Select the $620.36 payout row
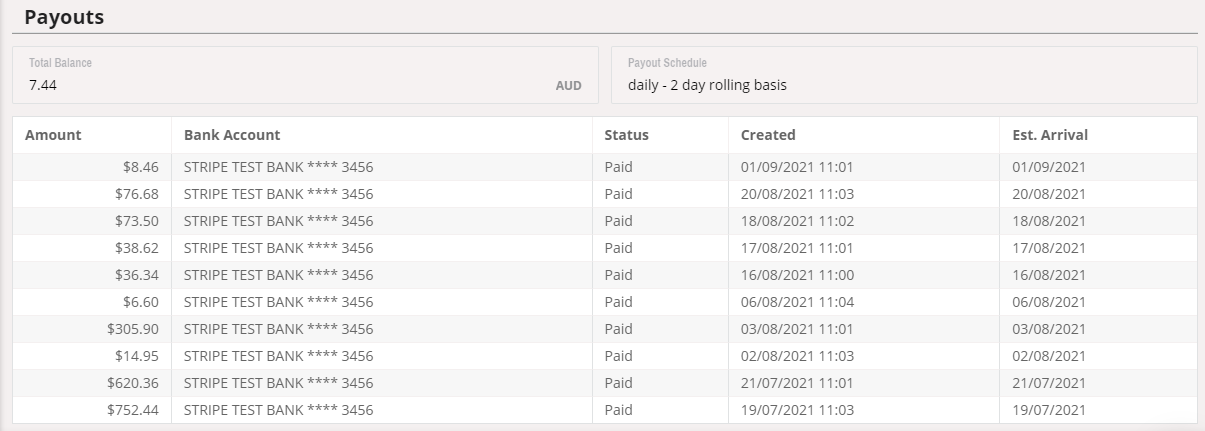 [605, 383]
